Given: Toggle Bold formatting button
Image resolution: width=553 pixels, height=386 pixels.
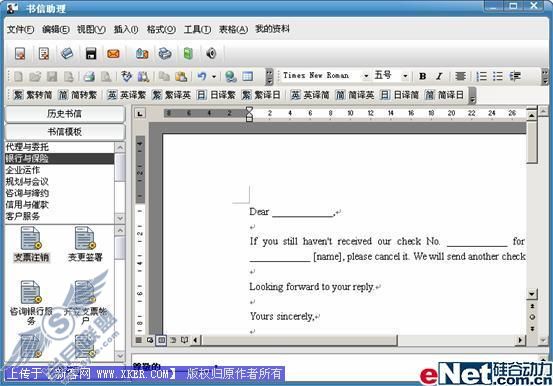Looking at the screenshot, I should (x=423, y=76).
